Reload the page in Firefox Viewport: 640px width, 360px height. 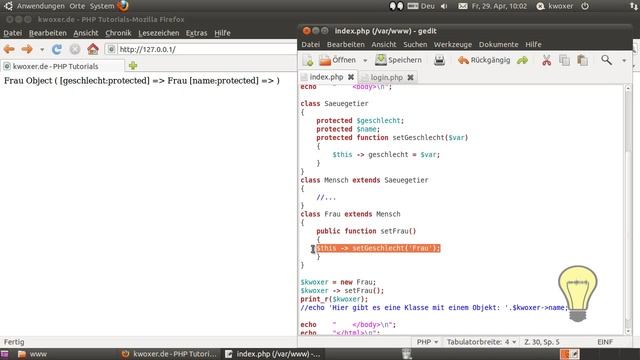(57, 49)
